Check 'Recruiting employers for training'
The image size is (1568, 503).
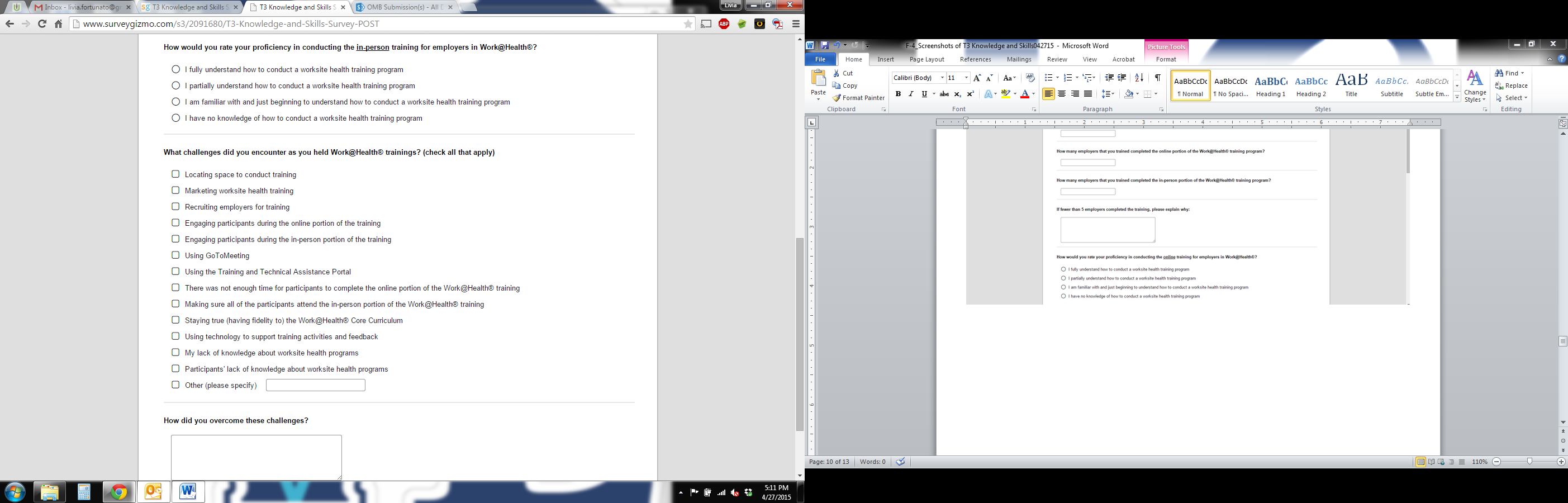(x=175, y=206)
